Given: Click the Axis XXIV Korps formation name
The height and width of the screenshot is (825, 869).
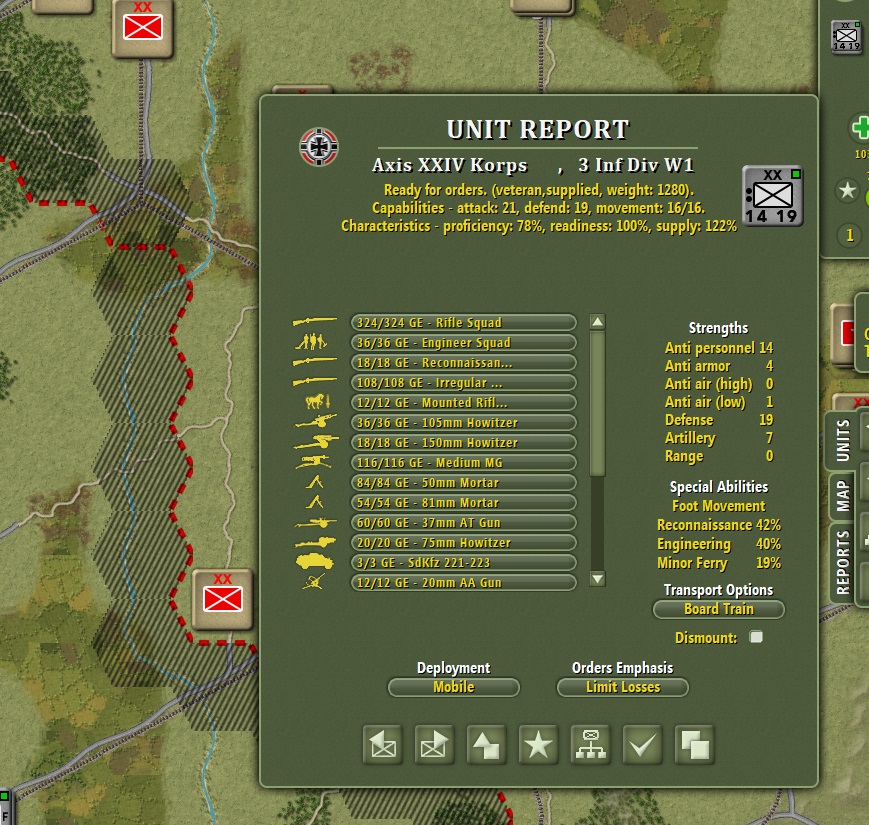Looking at the screenshot, I should [449, 165].
